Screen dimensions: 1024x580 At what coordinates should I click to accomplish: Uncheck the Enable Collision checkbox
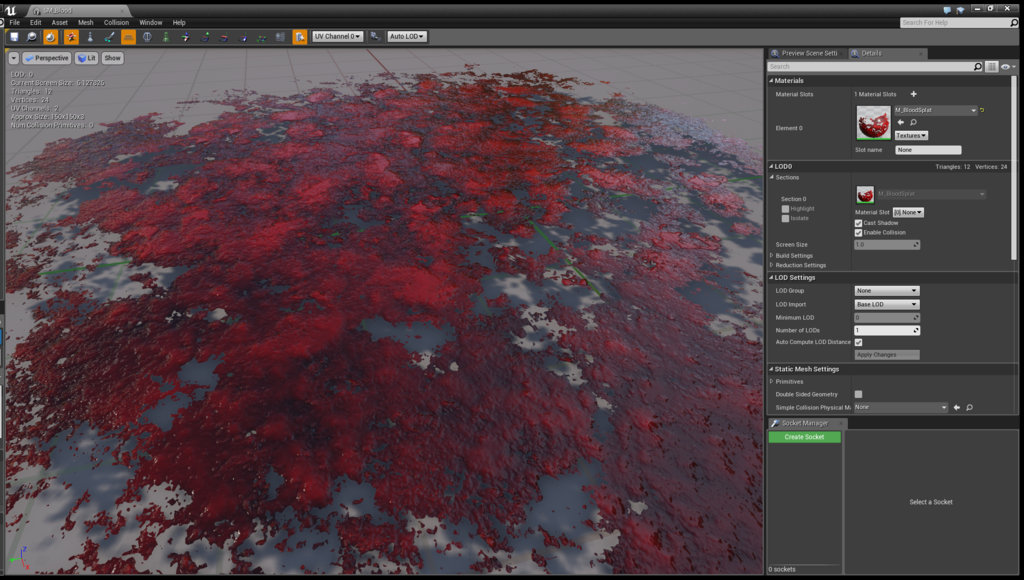pyautogui.click(x=859, y=233)
